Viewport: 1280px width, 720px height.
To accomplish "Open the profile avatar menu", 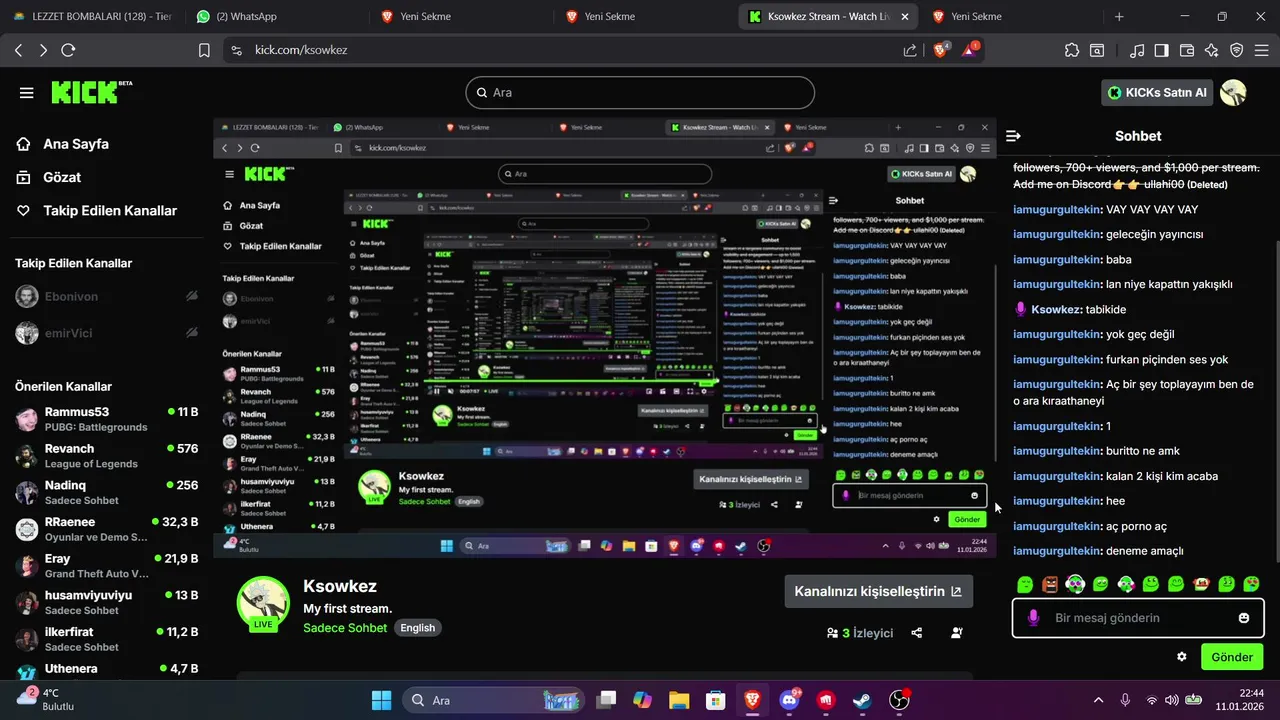I will 1233,93.
